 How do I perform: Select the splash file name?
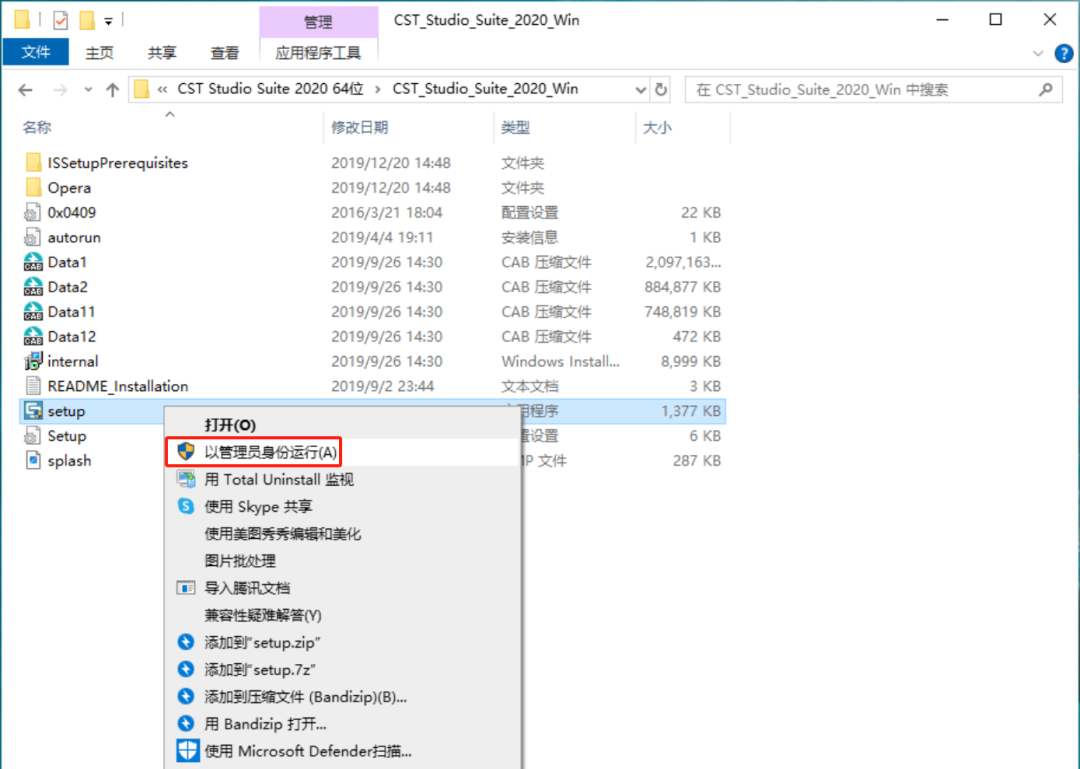coord(69,460)
